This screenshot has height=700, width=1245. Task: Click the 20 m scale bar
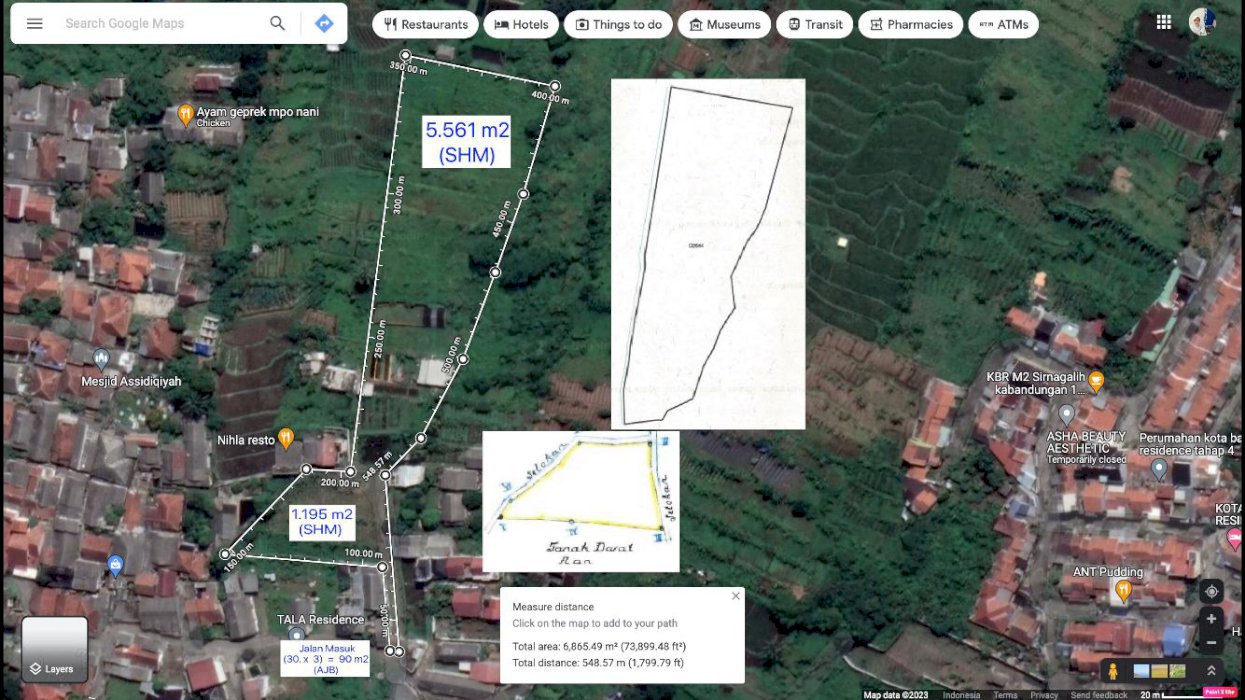(1170, 695)
